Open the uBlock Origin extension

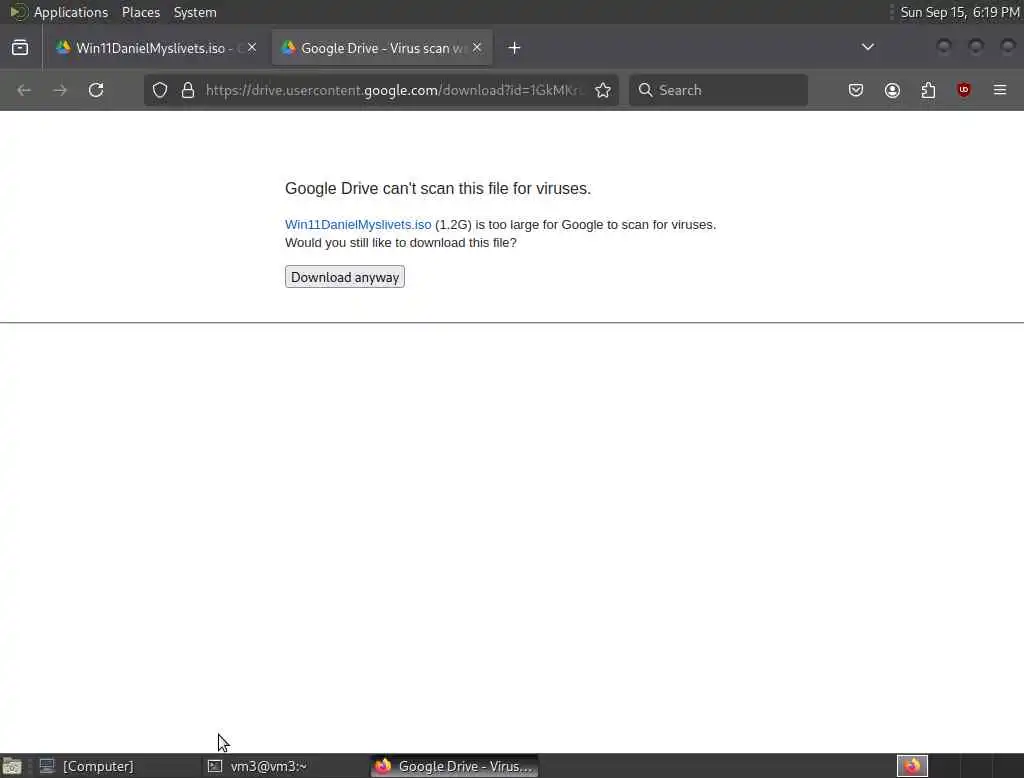point(964,90)
